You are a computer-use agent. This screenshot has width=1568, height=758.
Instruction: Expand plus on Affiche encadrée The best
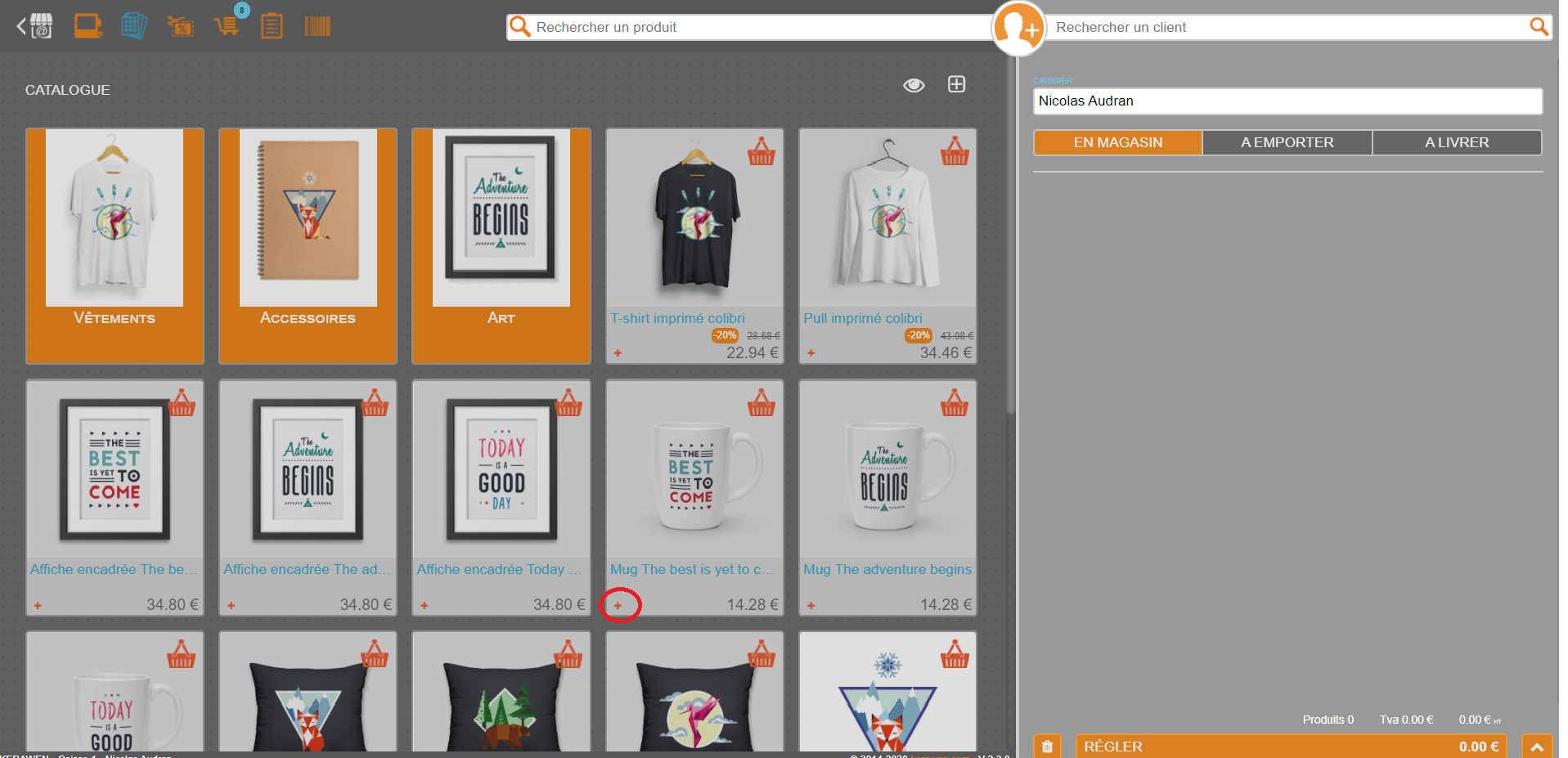point(38,606)
